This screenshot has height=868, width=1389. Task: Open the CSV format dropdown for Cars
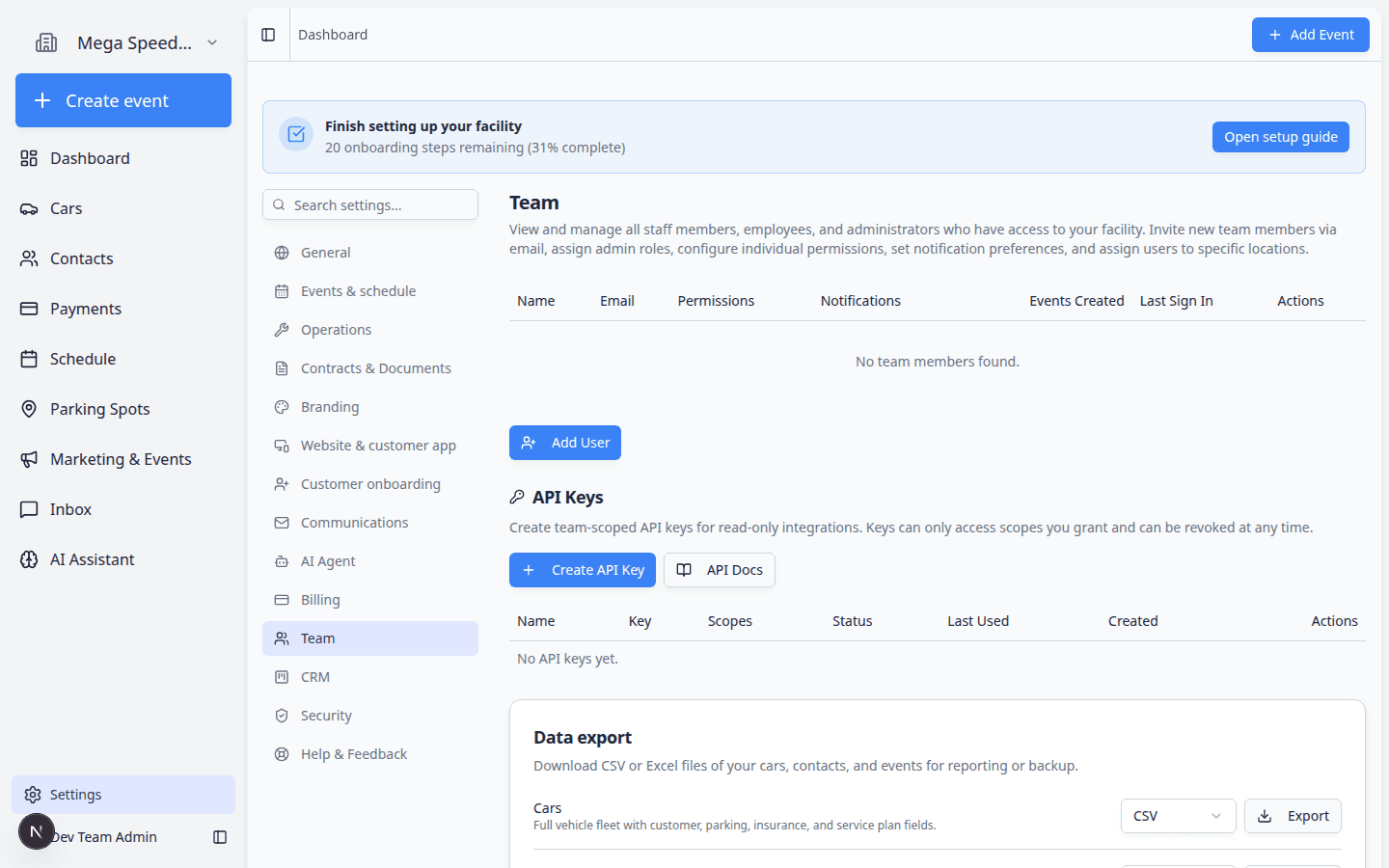point(1178,816)
